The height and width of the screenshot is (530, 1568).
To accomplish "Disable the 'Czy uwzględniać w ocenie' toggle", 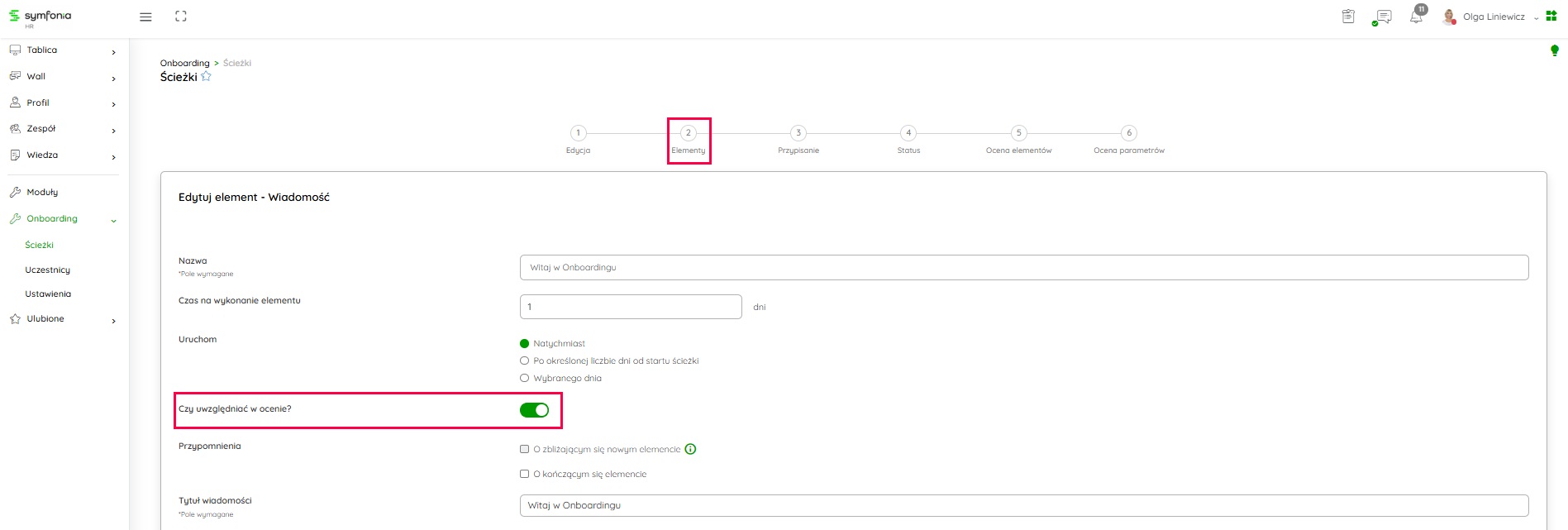I will [x=534, y=410].
